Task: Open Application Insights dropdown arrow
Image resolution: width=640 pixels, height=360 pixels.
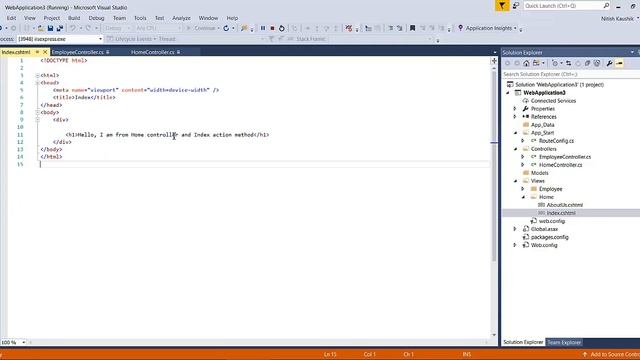Action: pyautogui.click(x=515, y=28)
